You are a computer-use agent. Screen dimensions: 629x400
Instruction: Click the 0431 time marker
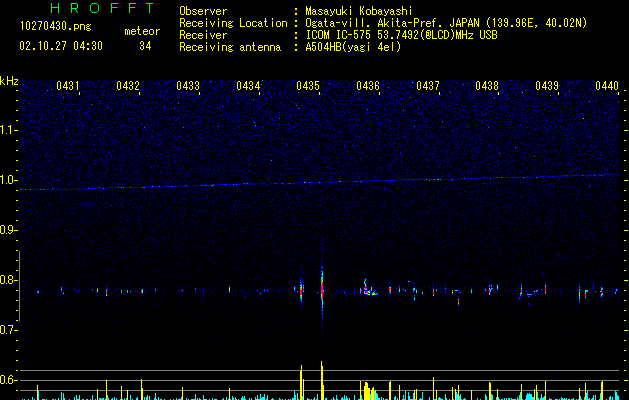pos(68,86)
